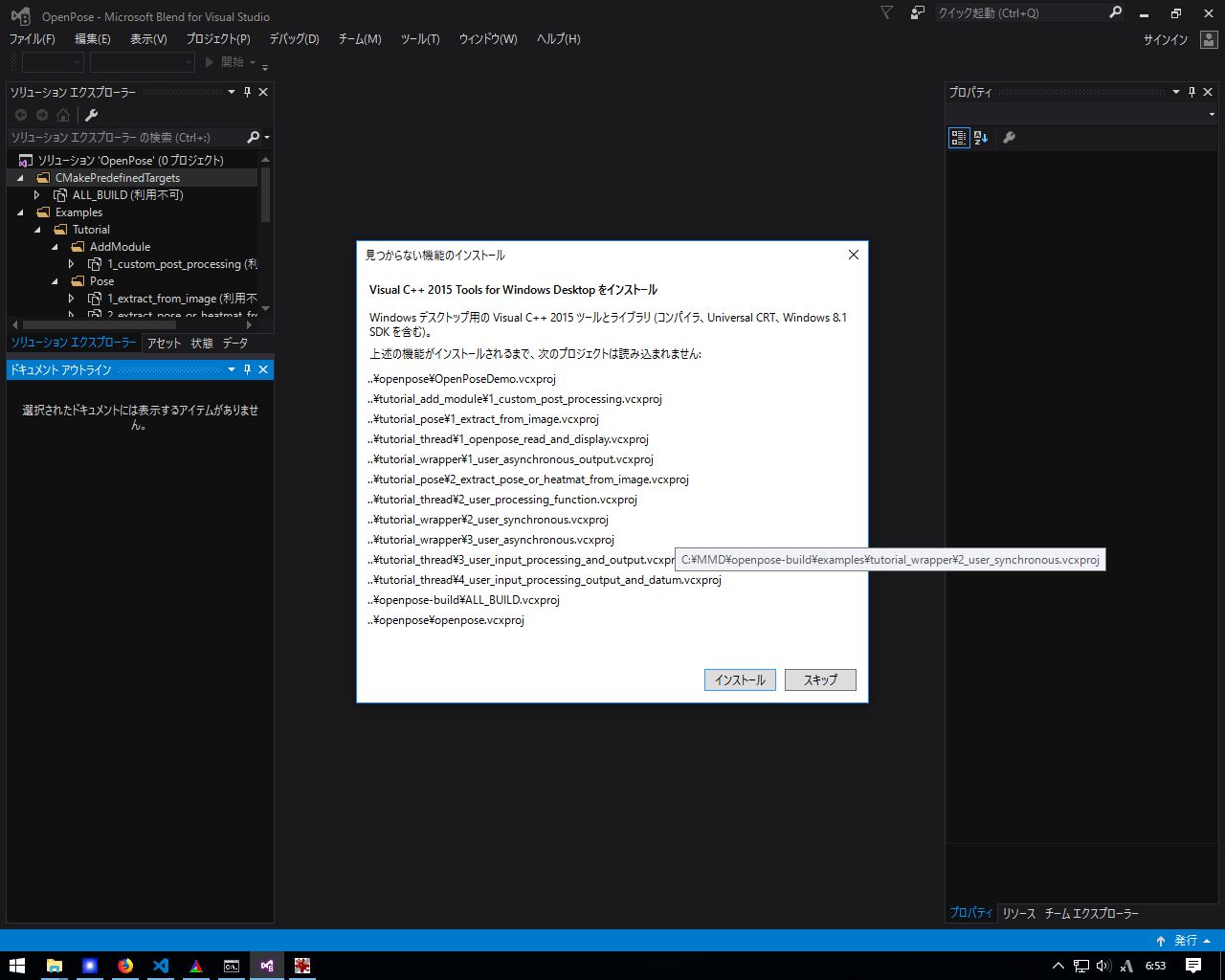Toggle auto-hide pin on Document Outline panel
1225x980 pixels.
tap(246, 369)
